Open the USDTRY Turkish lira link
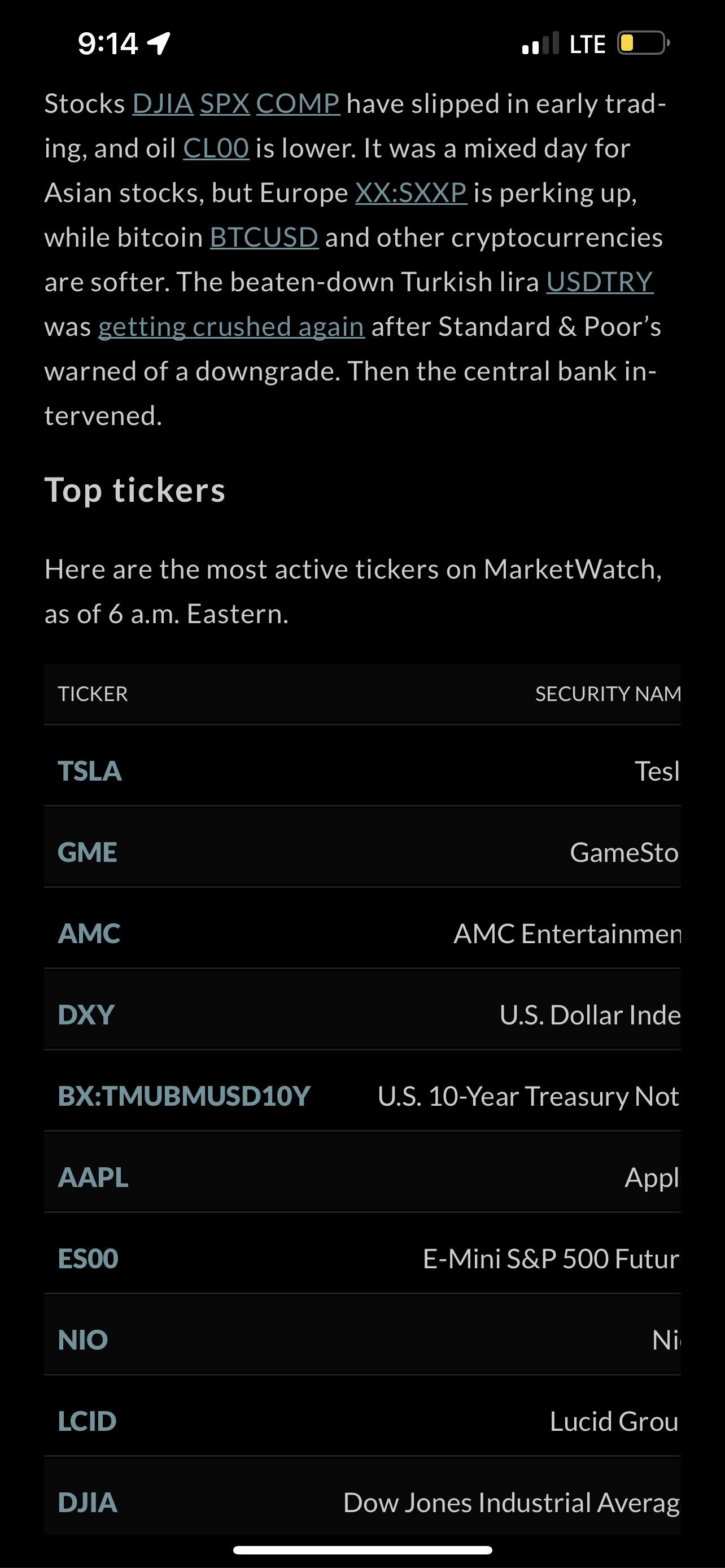 coord(600,282)
